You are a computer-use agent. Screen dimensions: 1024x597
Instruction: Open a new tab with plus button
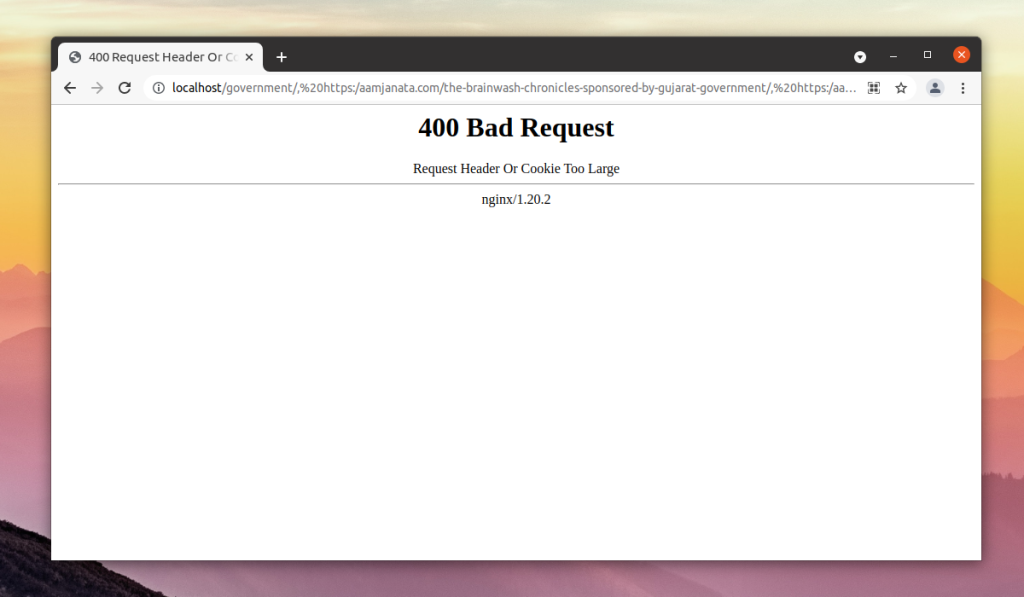pyautogui.click(x=281, y=57)
